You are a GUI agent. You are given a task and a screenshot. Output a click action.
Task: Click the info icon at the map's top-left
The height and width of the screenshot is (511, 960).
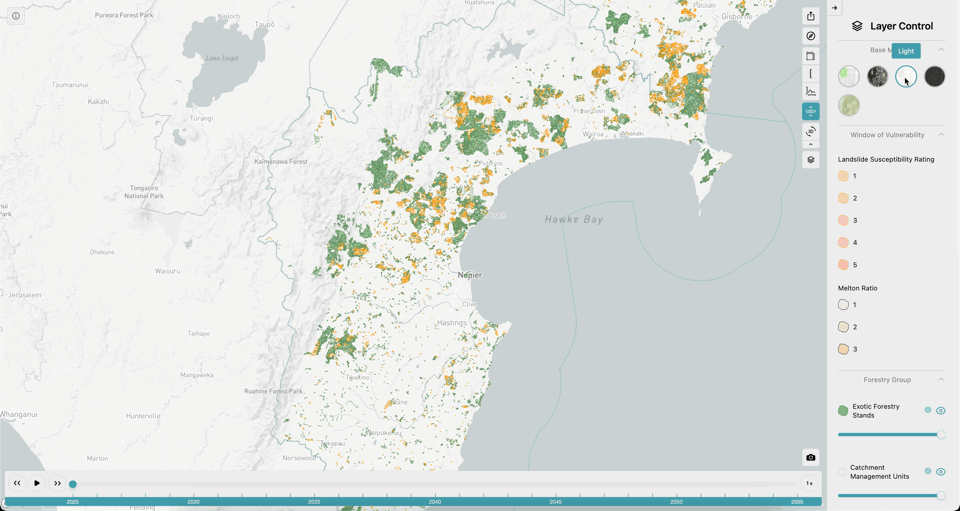[16, 16]
